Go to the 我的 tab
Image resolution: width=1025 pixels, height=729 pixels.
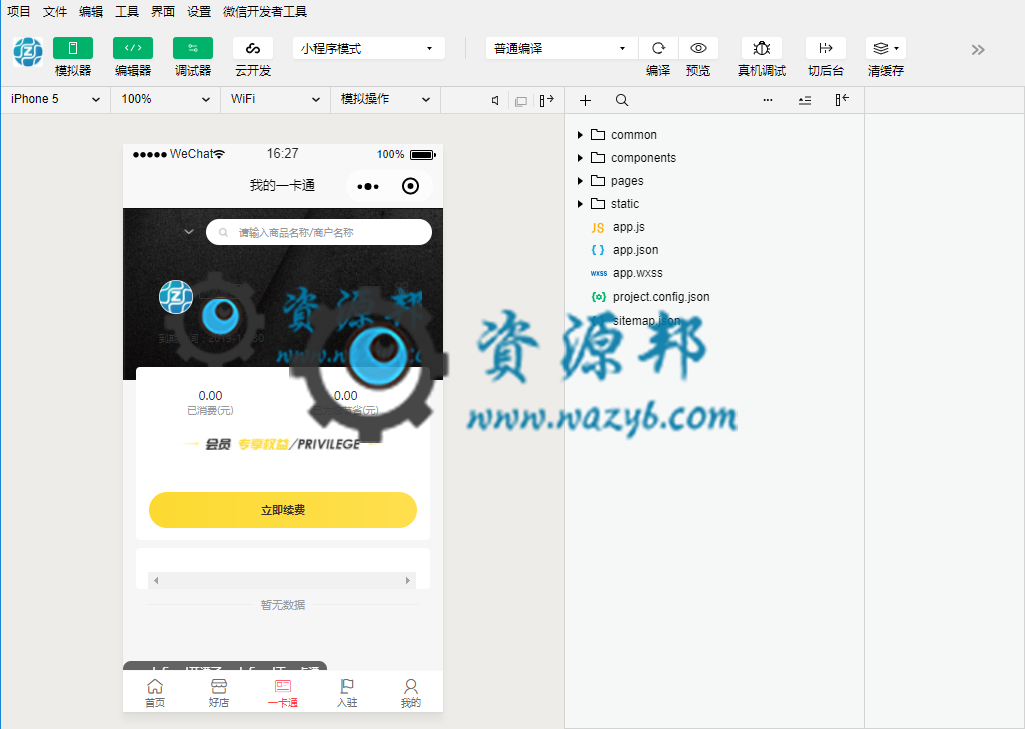coord(411,693)
